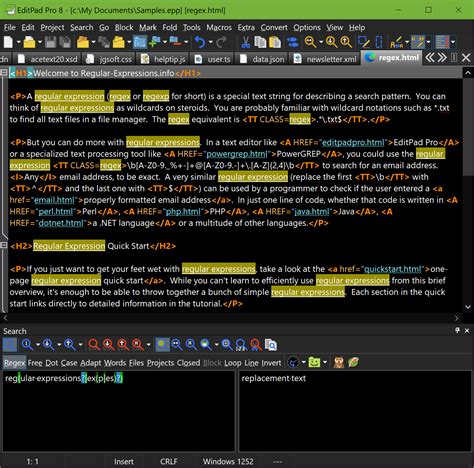Screen dimensions: 474x468
Task: Toggle highlight matches yellow-dot button
Action: click(162, 344)
